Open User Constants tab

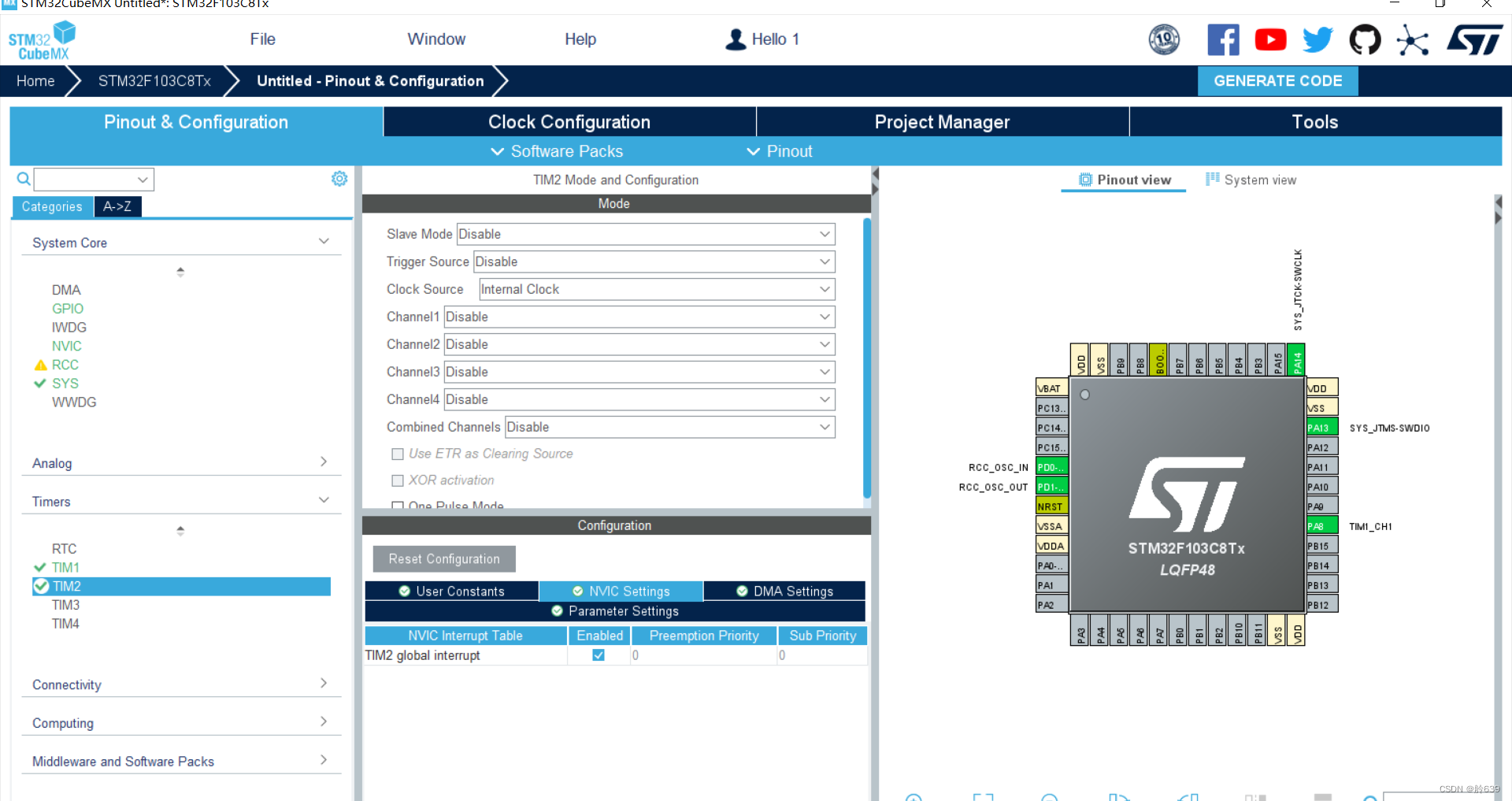[452, 591]
